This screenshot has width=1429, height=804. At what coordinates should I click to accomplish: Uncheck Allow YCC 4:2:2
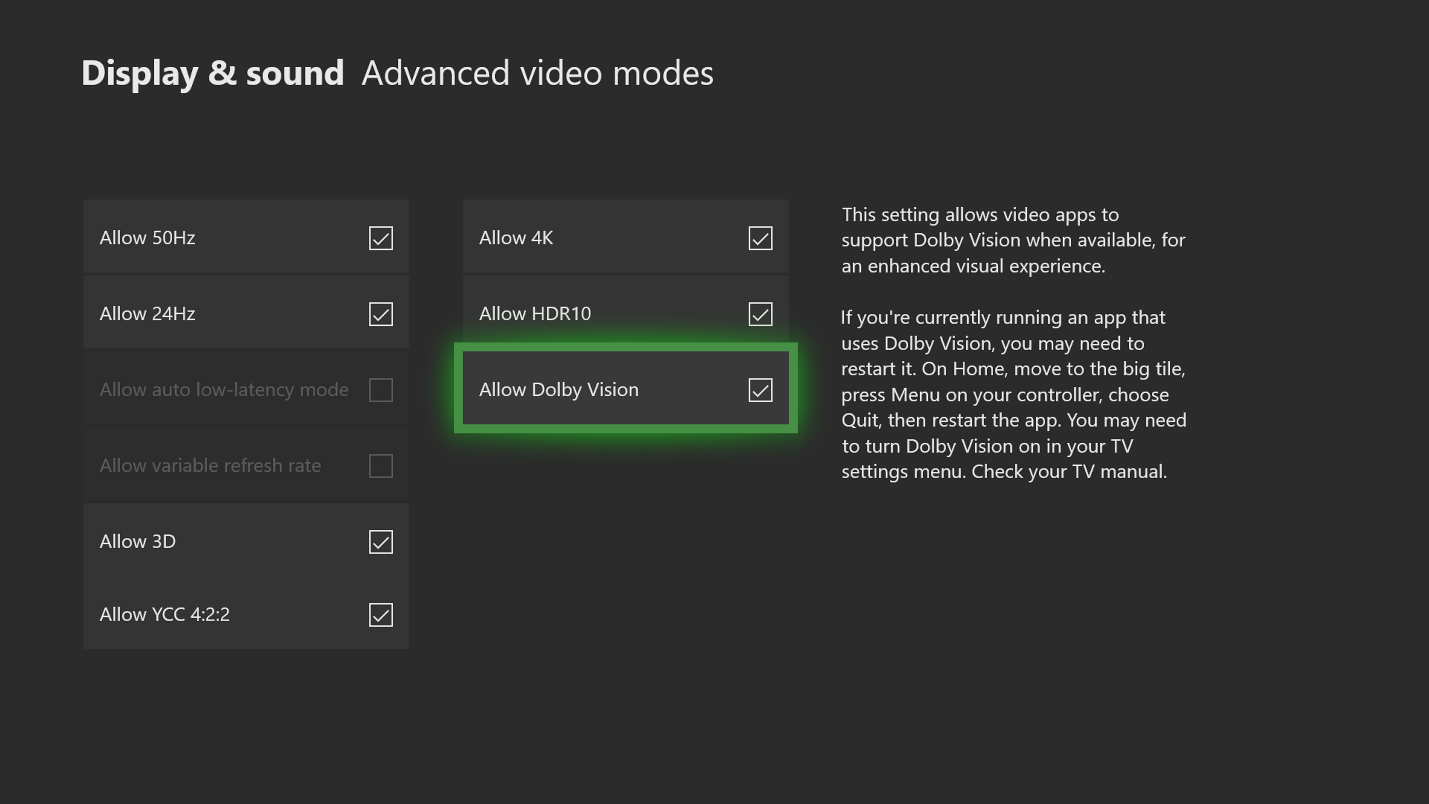point(380,614)
